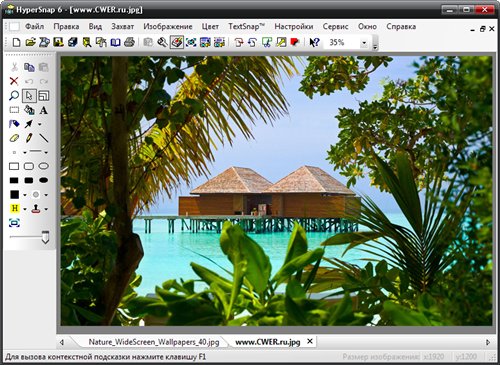The image size is (500, 365).
Task: Switch to Nature_WideScreen_Wallpapers_40.jpg tab
Action: (x=154, y=342)
